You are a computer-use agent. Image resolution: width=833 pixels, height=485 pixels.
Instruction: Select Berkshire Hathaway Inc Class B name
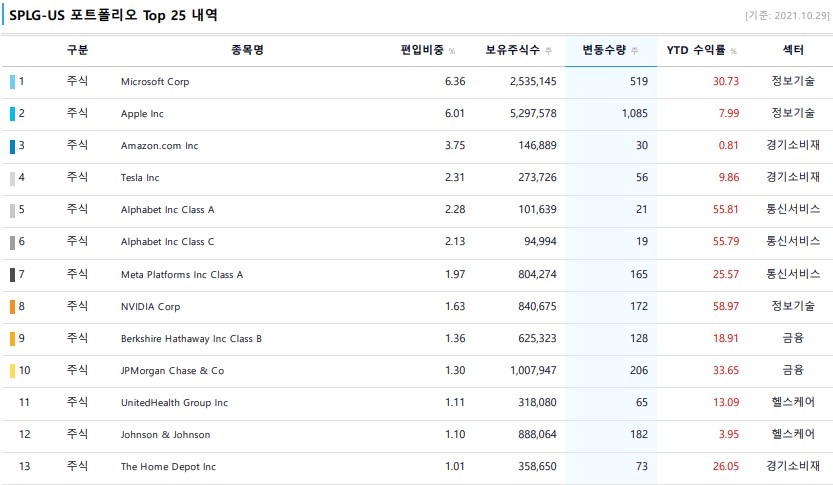[x=191, y=338]
